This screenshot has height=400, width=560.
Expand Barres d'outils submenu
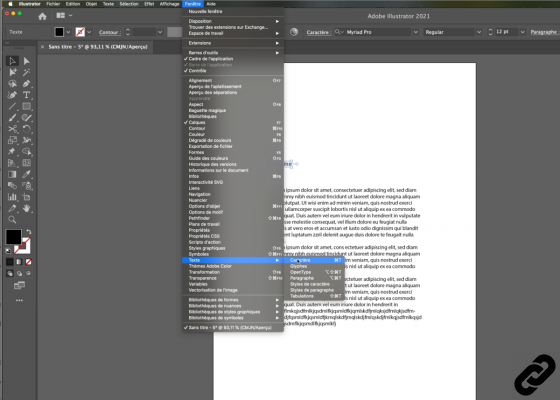(233, 52)
